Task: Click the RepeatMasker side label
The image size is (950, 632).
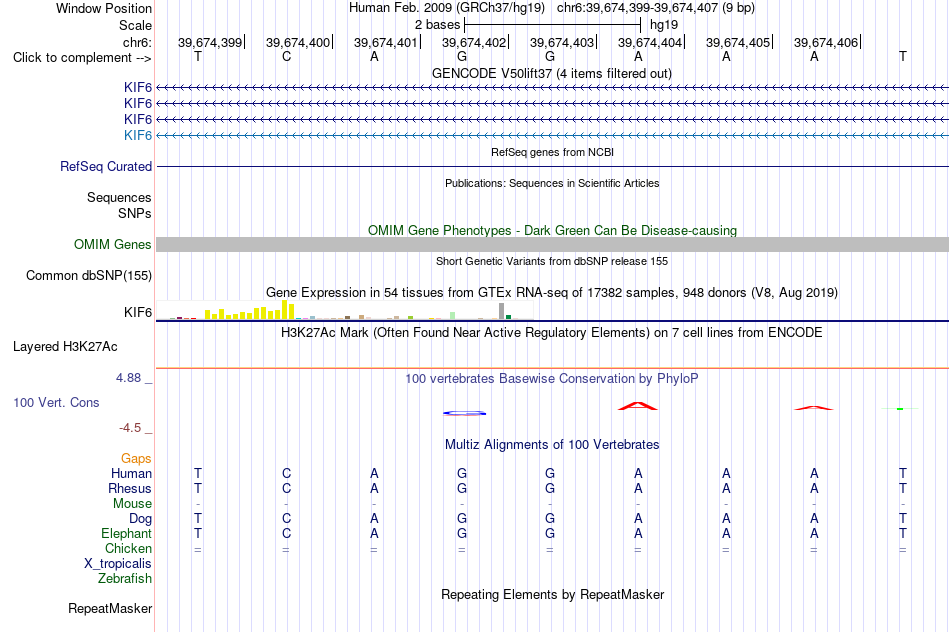Action: (110, 608)
